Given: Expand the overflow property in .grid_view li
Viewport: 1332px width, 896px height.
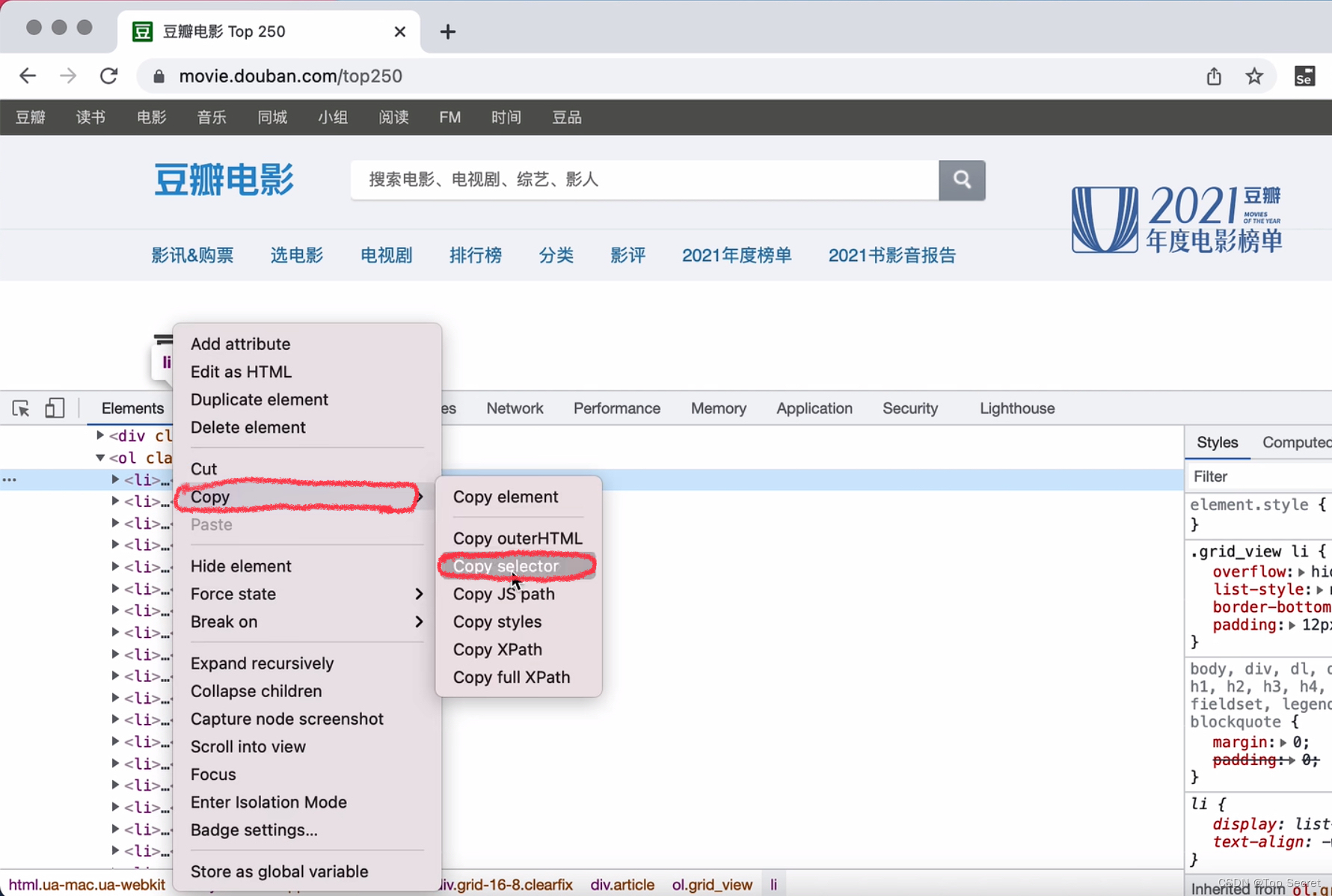Looking at the screenshot, I should click(1301, 572).
